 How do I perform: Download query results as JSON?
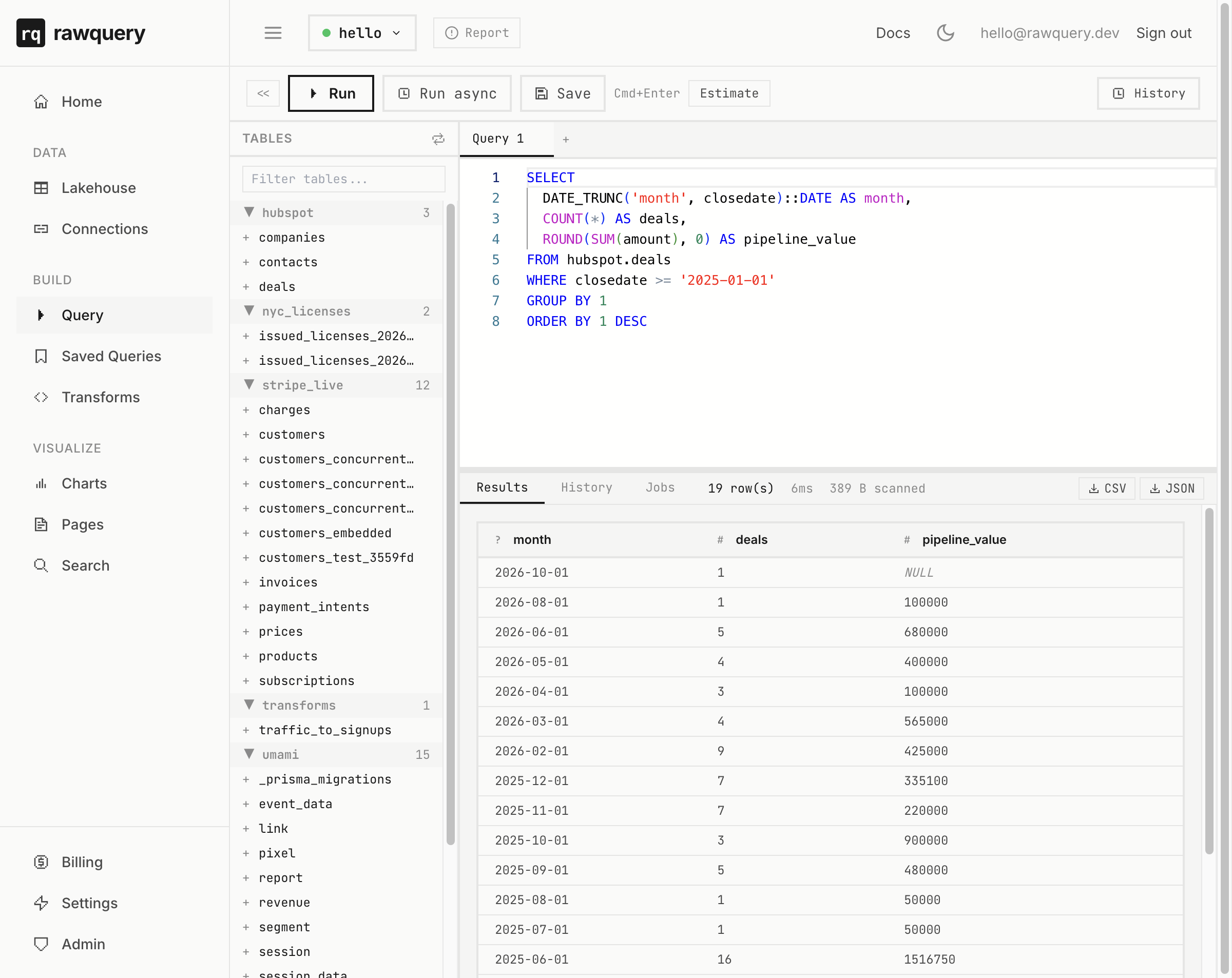point(1171,488)
